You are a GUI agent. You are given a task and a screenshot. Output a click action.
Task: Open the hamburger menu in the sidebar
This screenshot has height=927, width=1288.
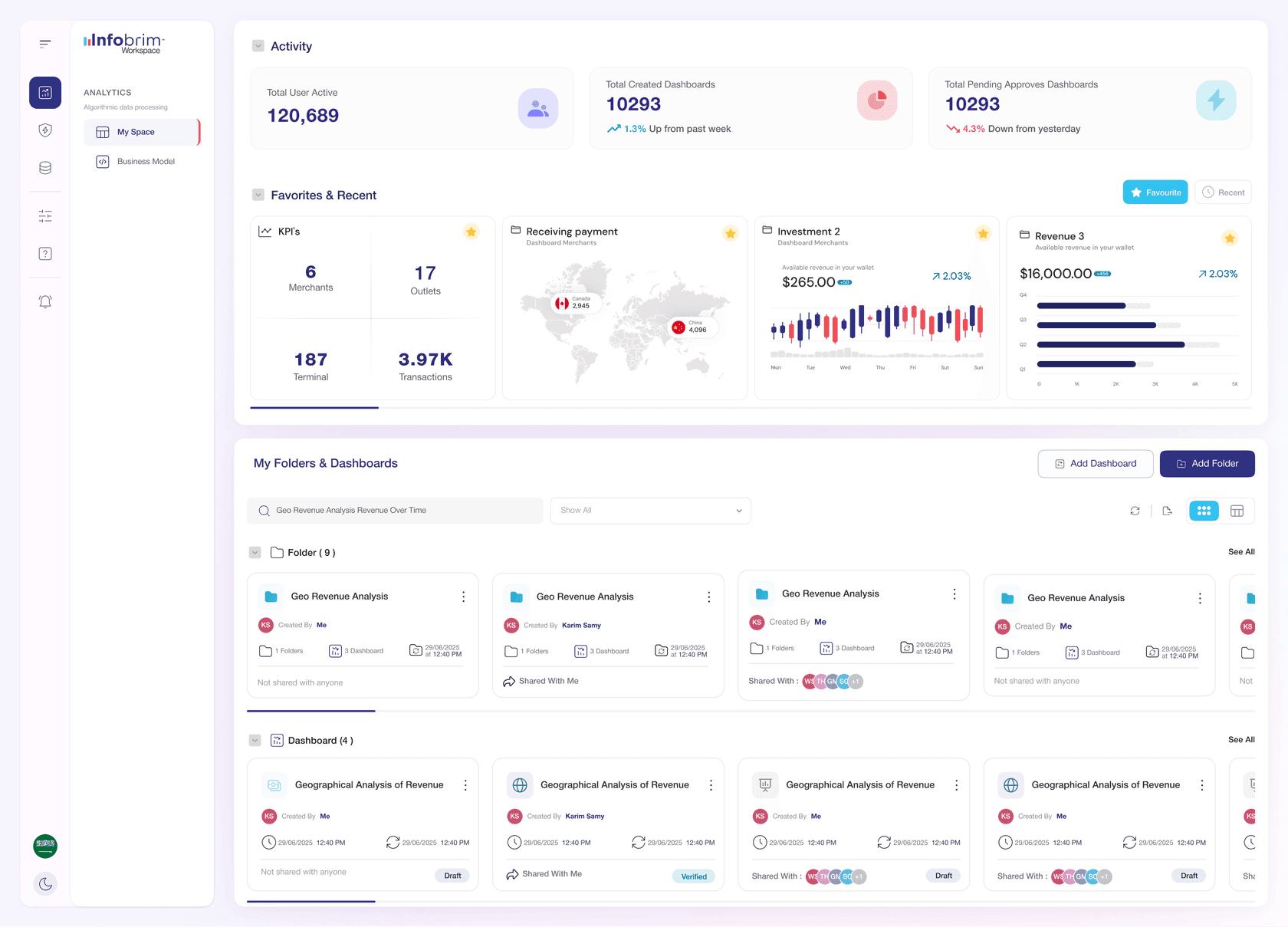[x=45, y=44]
